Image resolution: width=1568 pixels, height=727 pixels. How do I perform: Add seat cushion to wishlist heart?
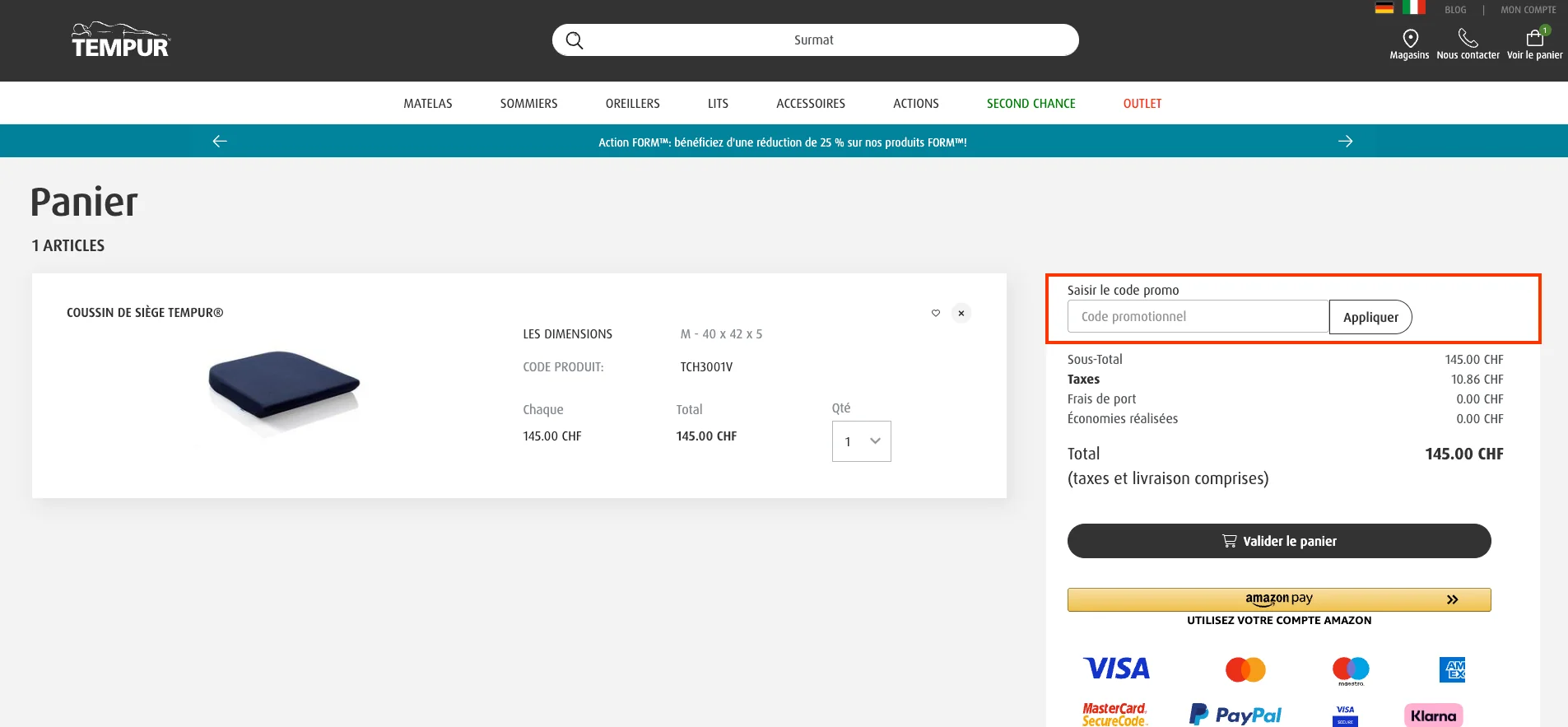click(x=936, y=313)
